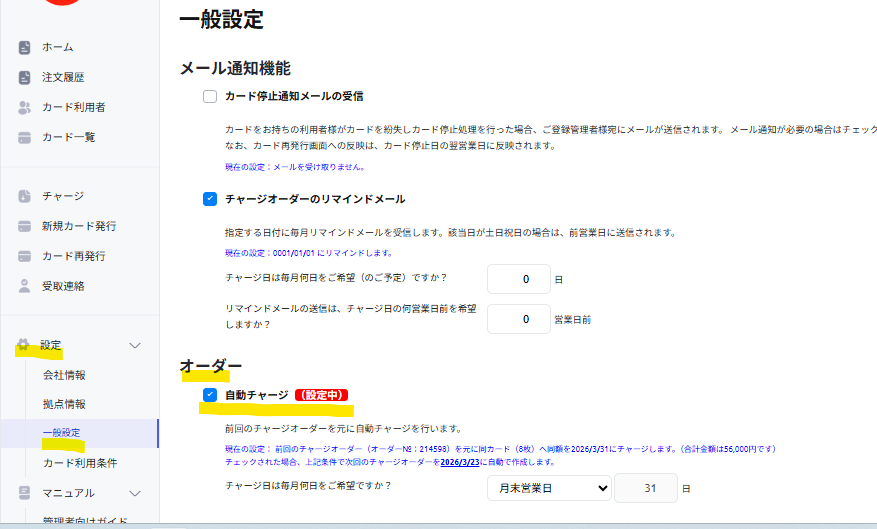Go to 拠点情報 menu item

[x=64, y=404]
